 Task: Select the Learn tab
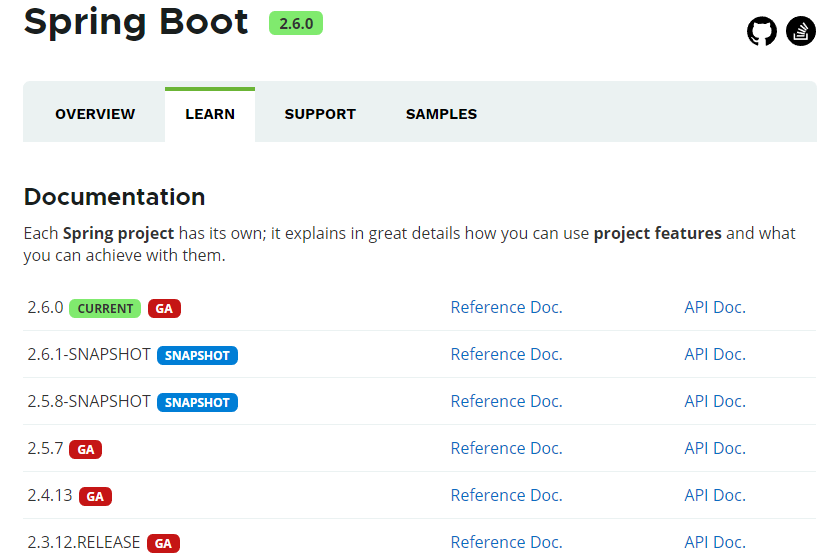[210, 114]
